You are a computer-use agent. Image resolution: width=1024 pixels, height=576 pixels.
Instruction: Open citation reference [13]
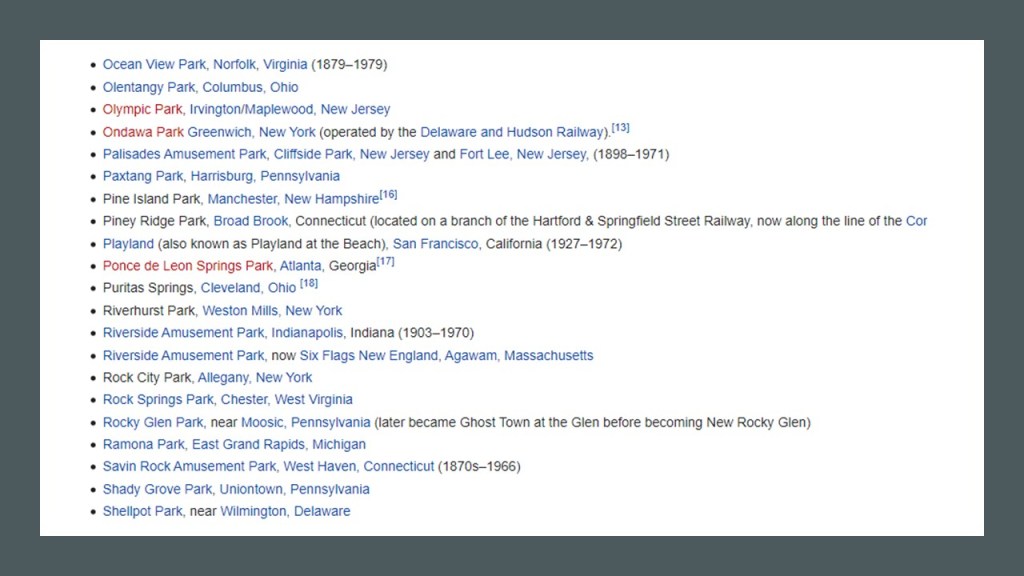click(x=620, y=128)
